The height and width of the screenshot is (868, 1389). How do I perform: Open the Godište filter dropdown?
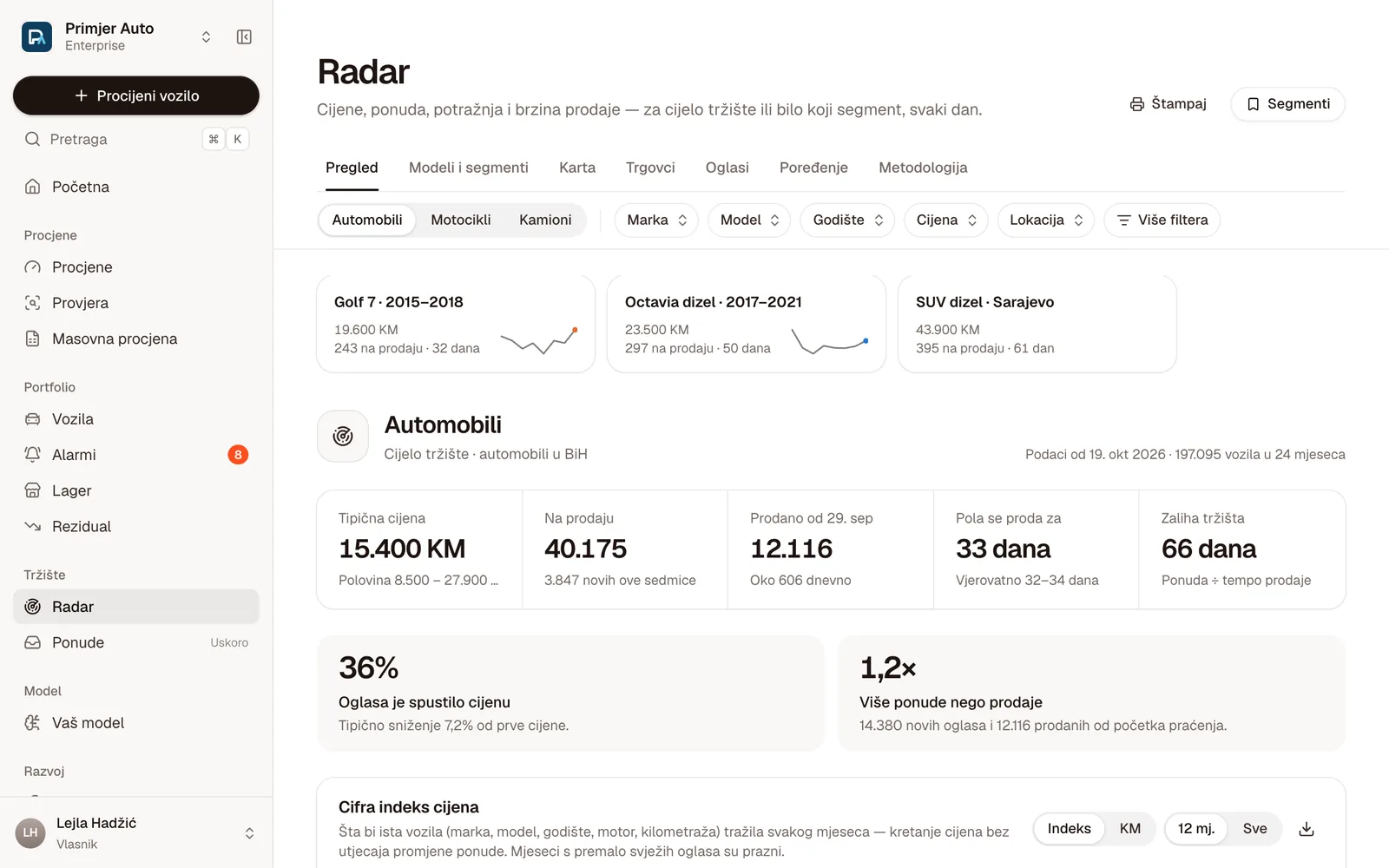847,220
